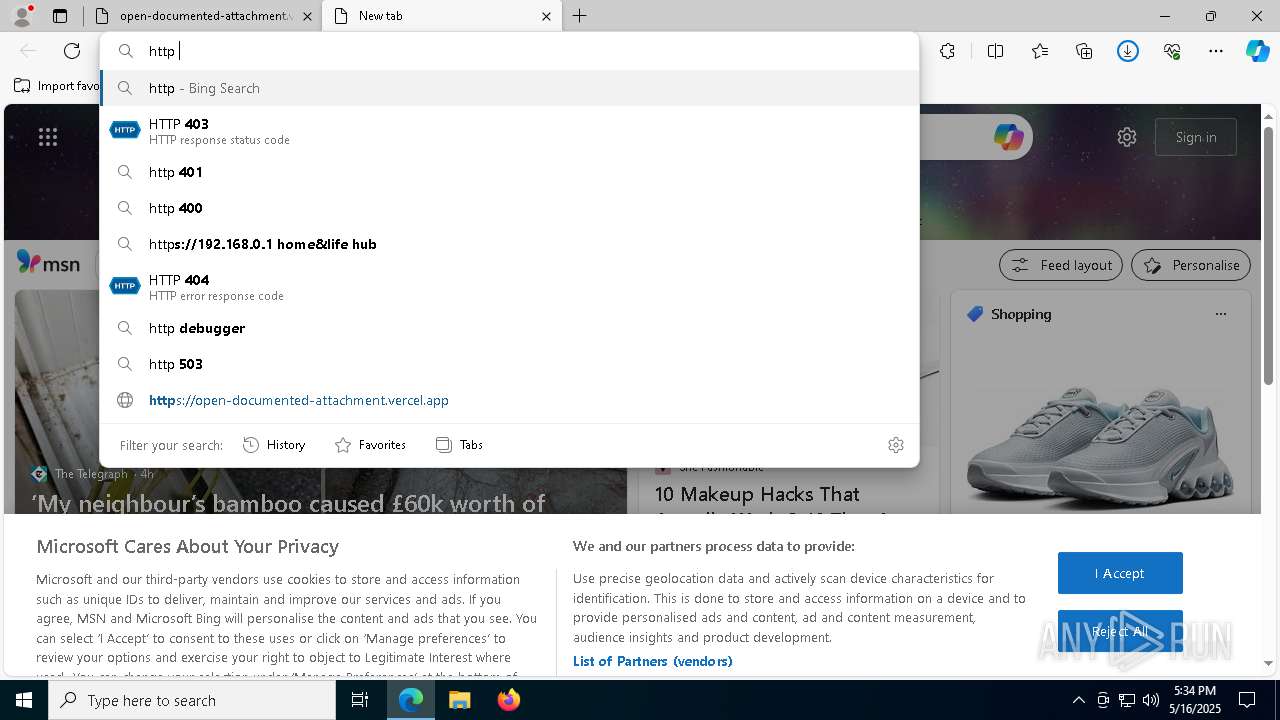Open Settings and more ellipsis menu

click(x=1216, y=51)
